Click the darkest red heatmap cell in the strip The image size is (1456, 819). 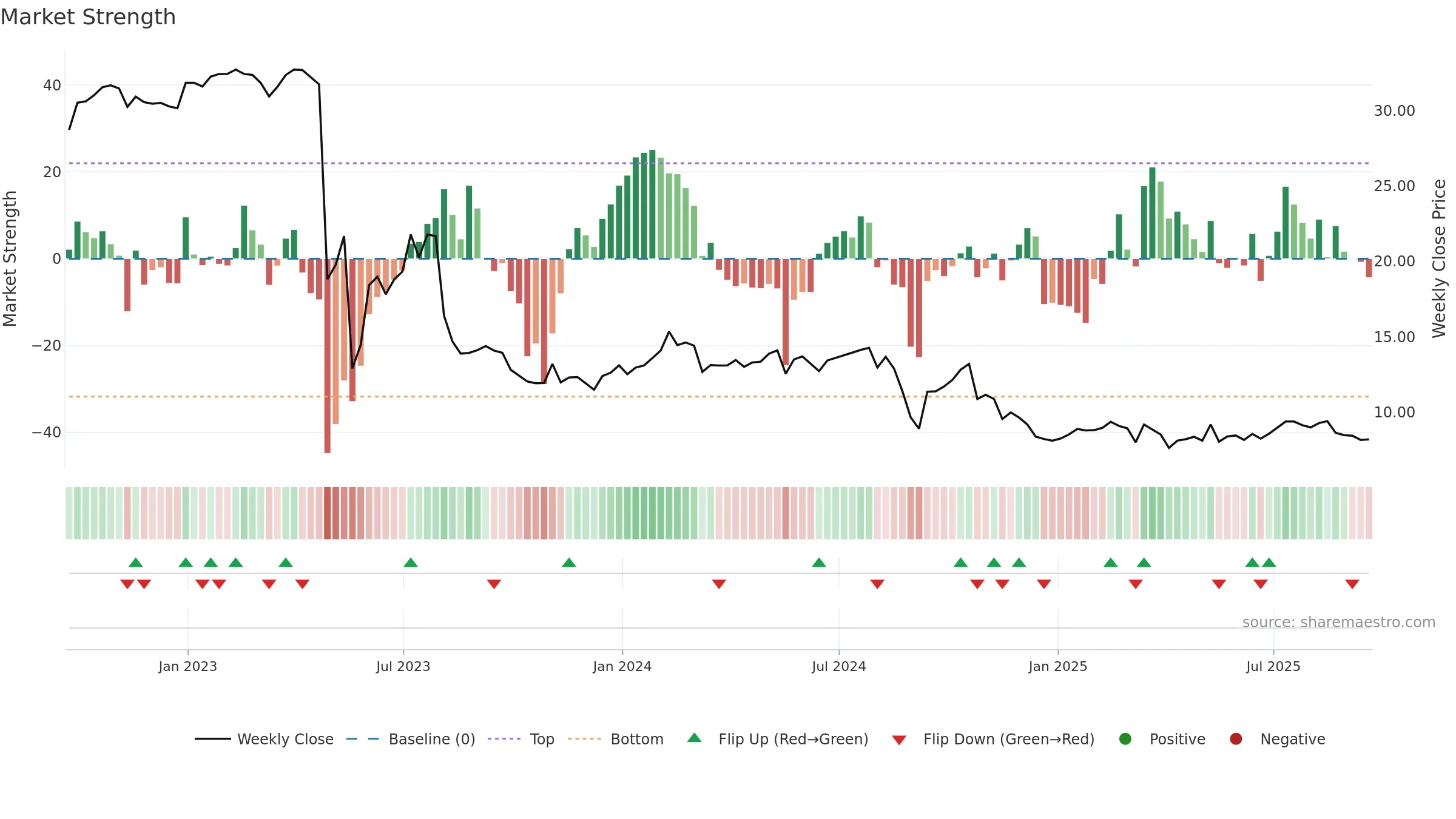[x=328, y=513]
